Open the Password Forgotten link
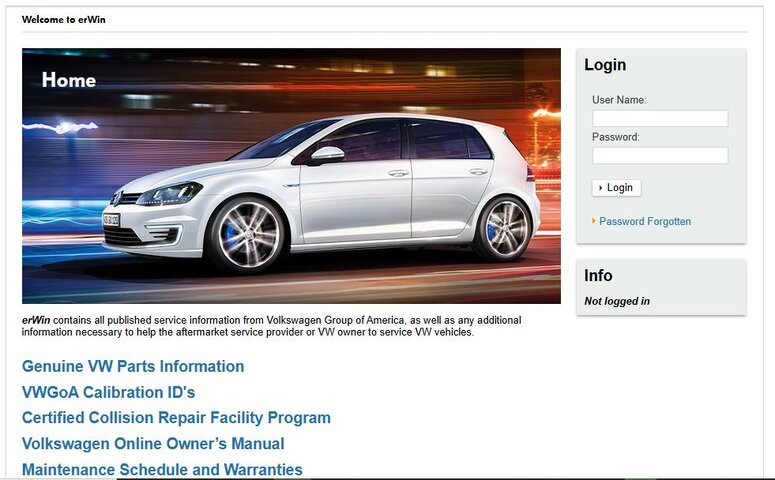The height and width of the screenshot is (480, 775). coord(645,221)
